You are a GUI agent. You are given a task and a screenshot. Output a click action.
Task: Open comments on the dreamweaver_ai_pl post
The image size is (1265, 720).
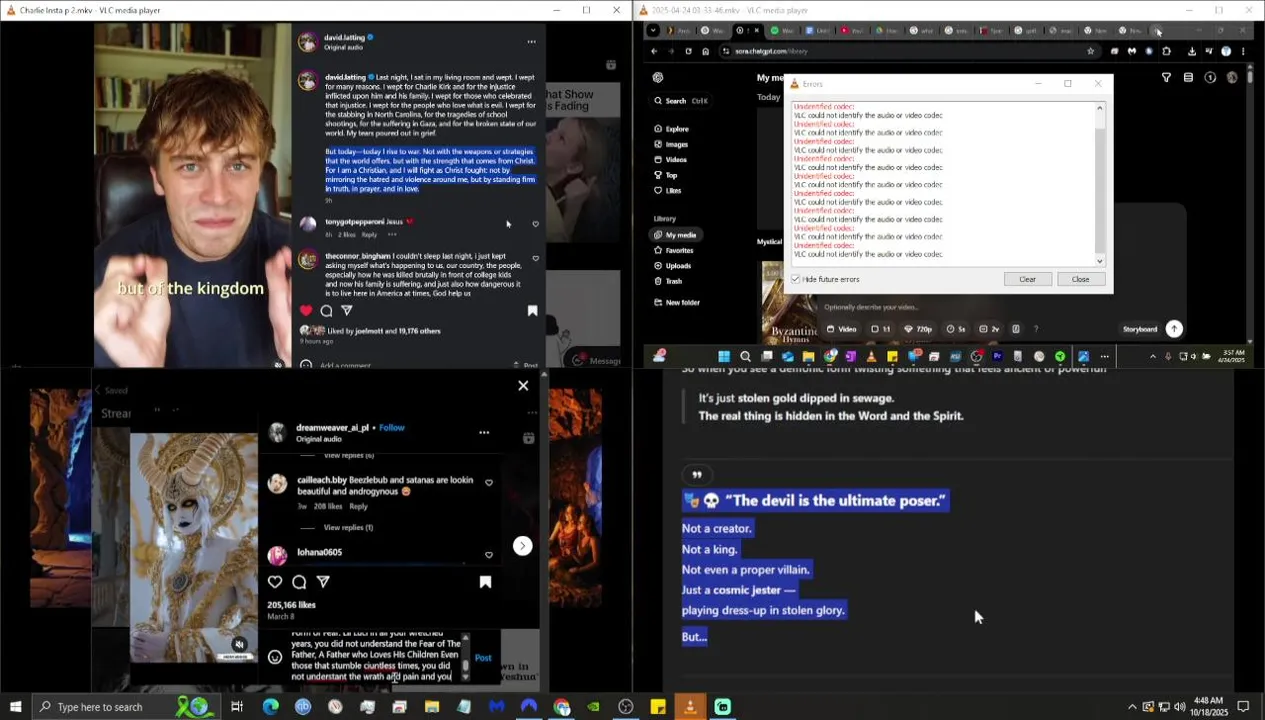click(299, 581)
